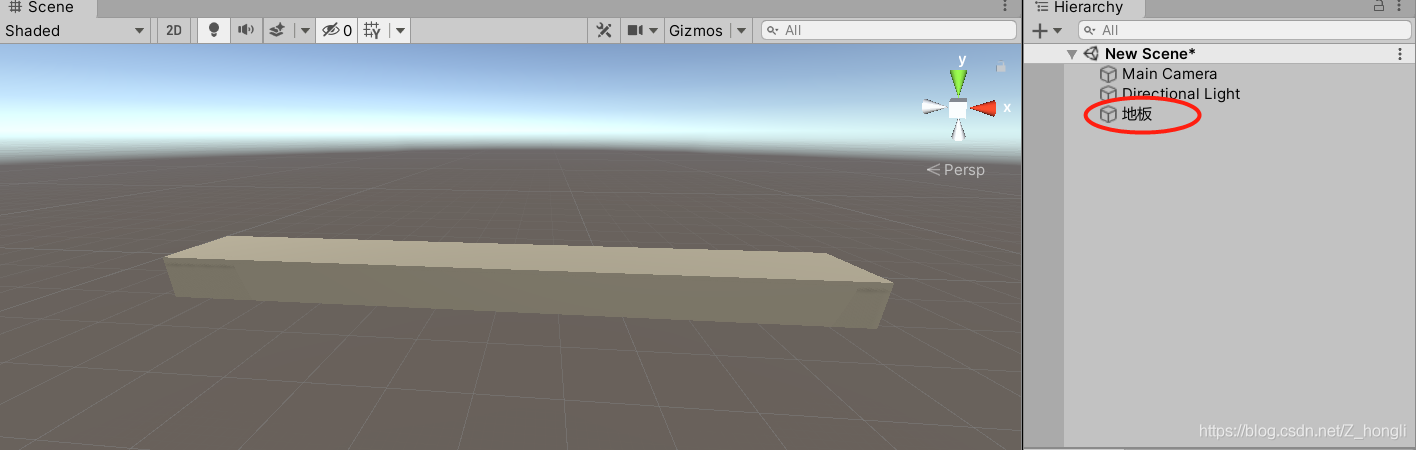Select the floor cube in Scene view
The height and width of the screenshot is (450, 1416).
click(x=528, y=282)
